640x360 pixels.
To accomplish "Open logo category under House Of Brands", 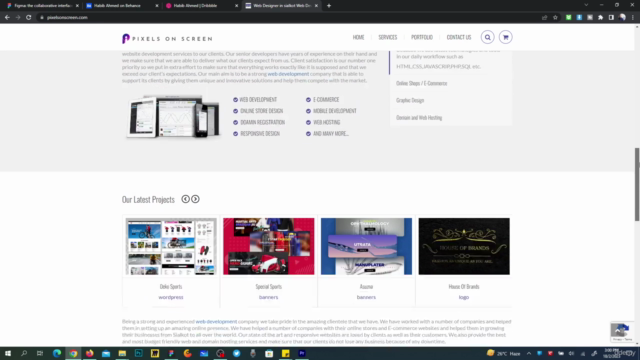I will coord(464,297).
